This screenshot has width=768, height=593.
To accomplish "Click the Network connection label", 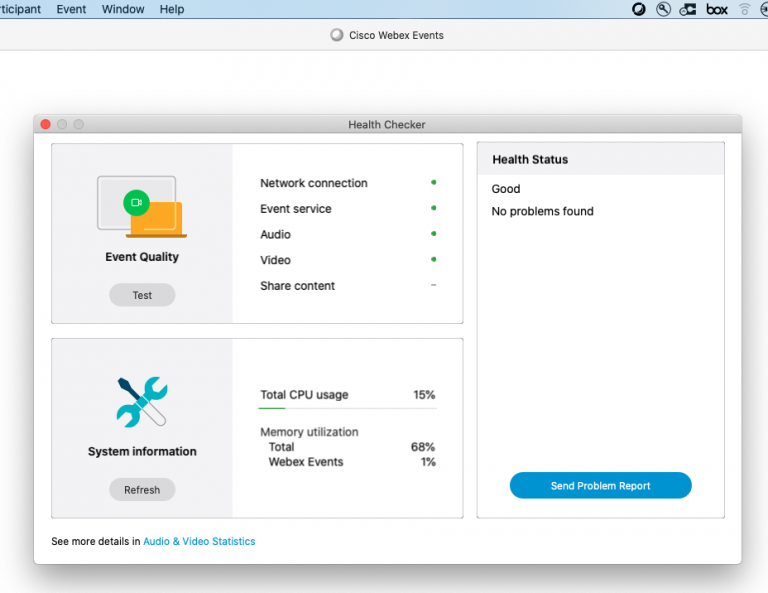I will (313, 183).
